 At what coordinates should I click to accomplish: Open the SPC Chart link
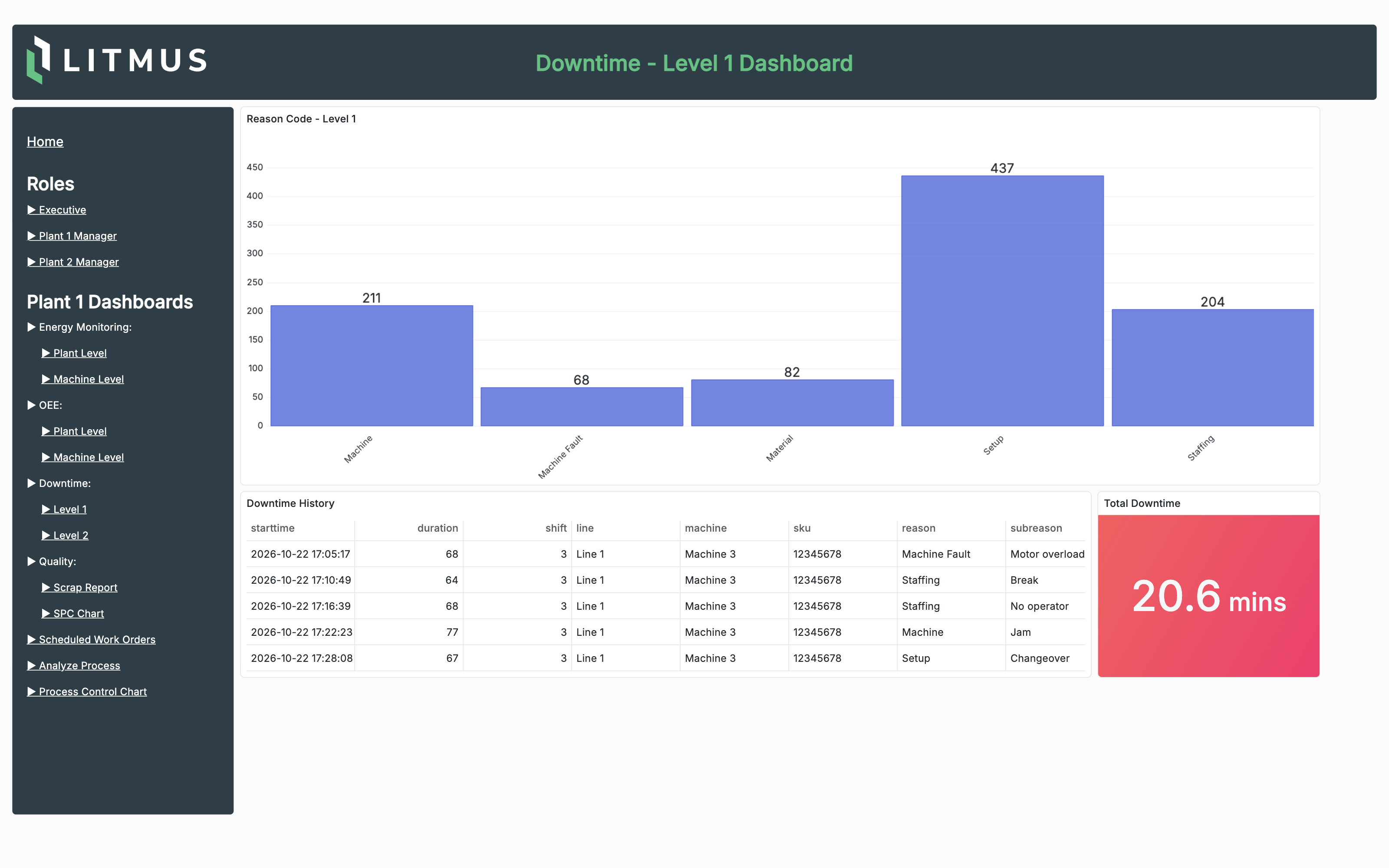pos(73,614)
